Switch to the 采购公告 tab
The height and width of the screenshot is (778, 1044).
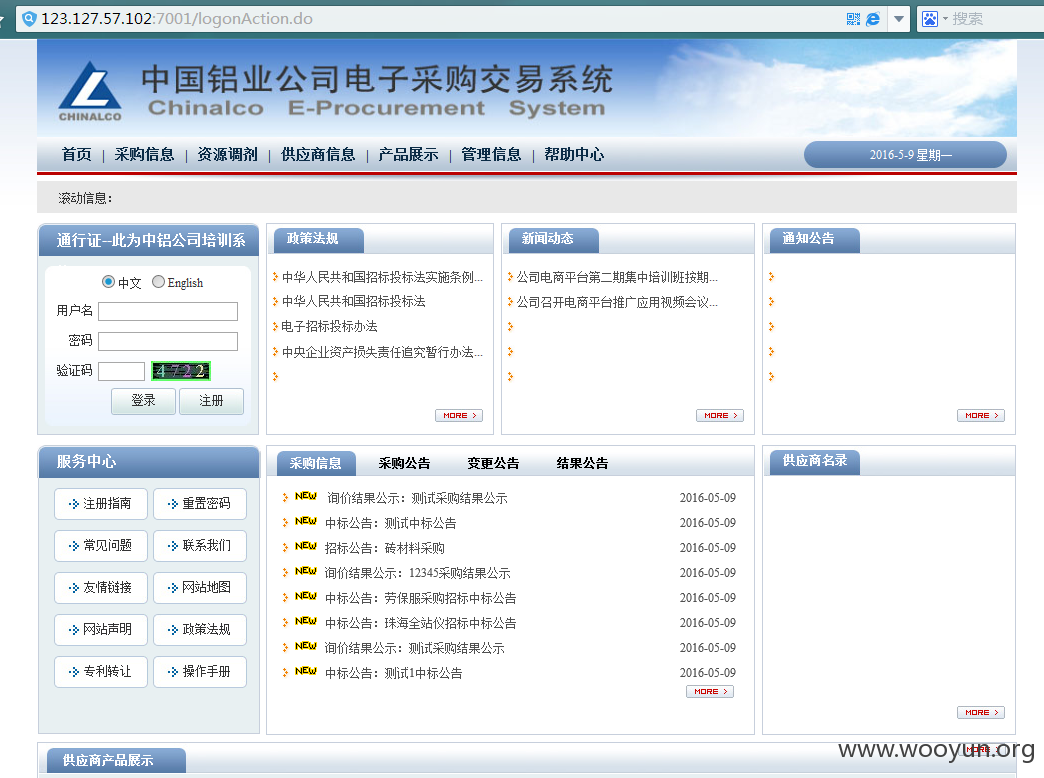click(x=404, y=463)
